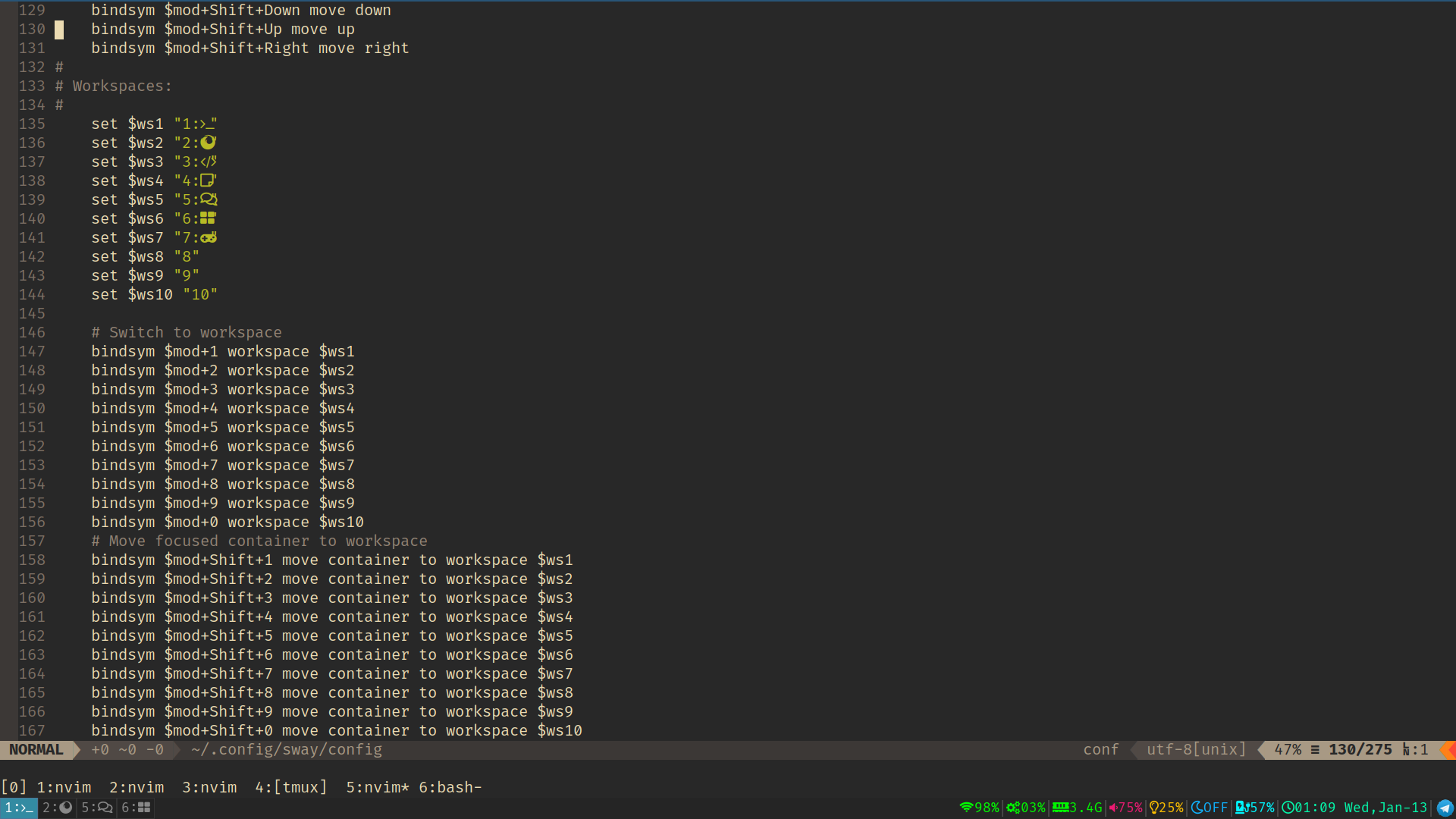This screenshot has width=1456, height=819.
Task: Click the ~/.config/sway/config file path
Action: click(x=287, y=749)
